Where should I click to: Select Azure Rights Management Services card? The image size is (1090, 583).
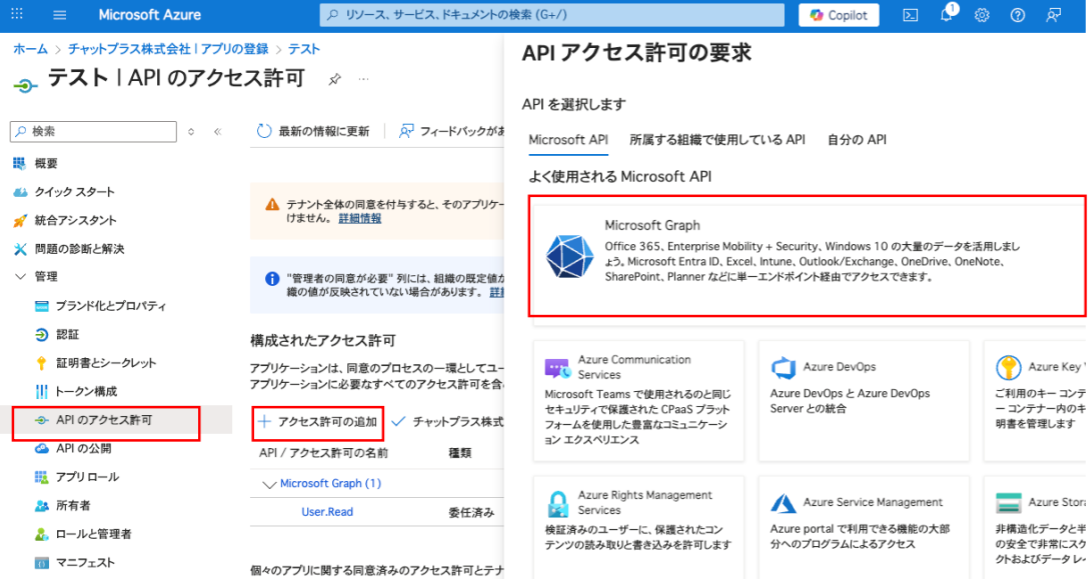tap(638, 527)
